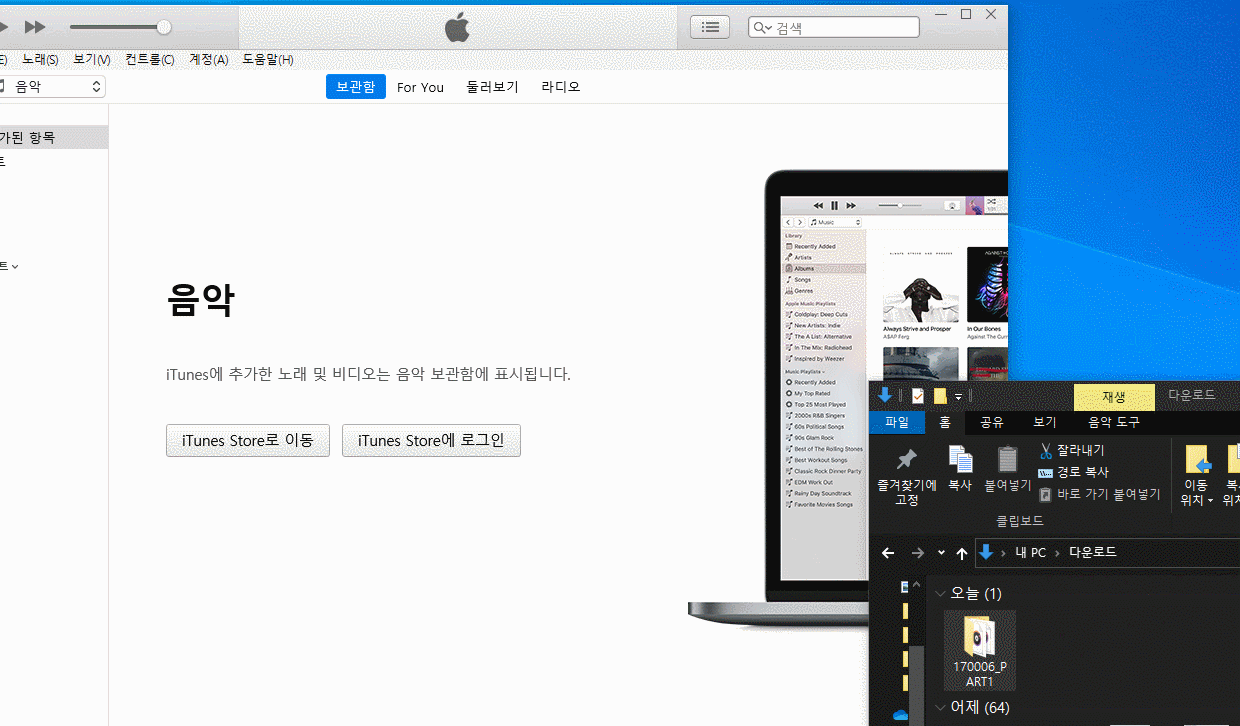Collapse the 오늘 (1) group
Image resolution: width=1240 pixels, height=726 pixels.
[x=939, y=593]
